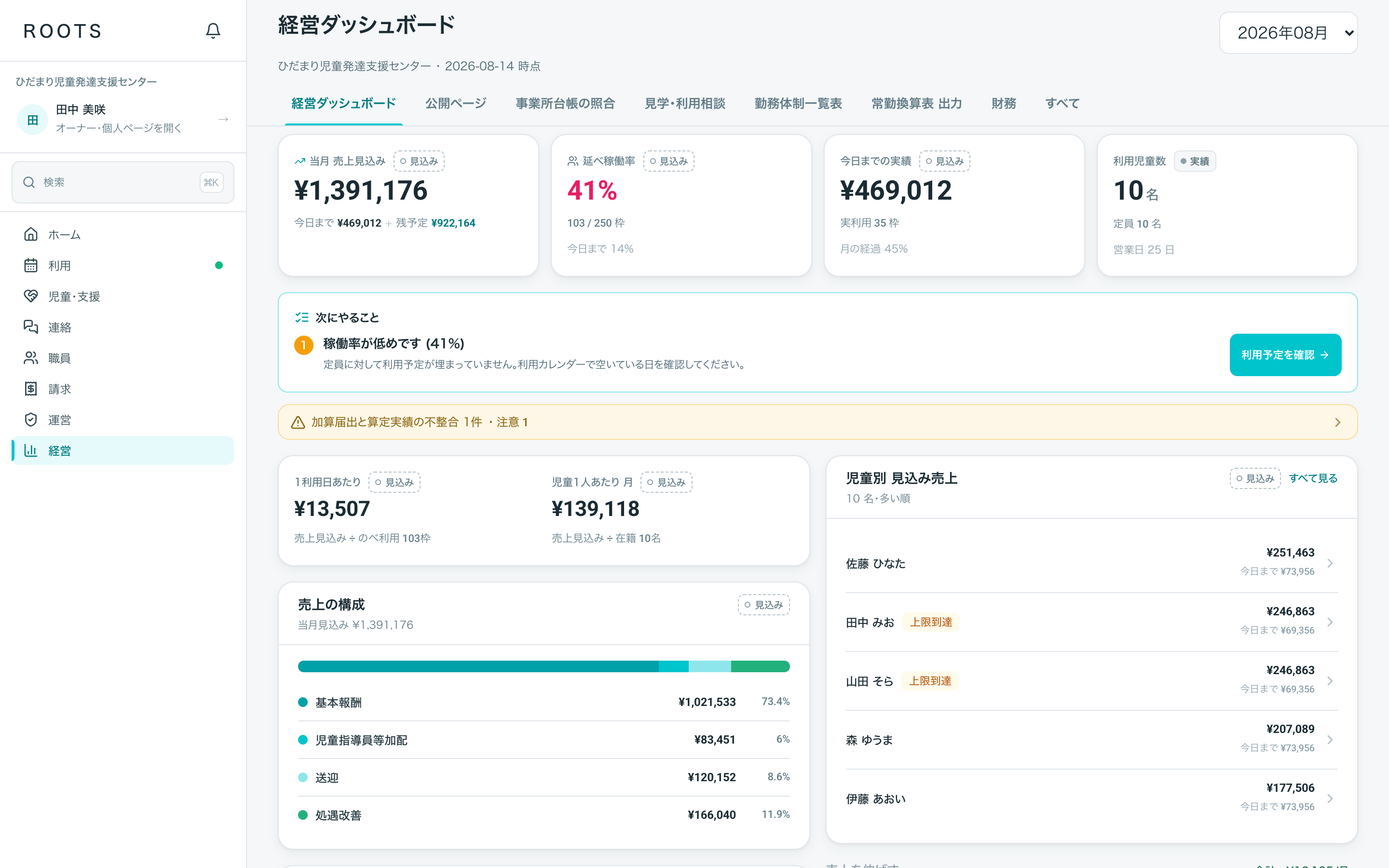Screen dimensions: 1389x868
Task: Go to the 見学・利用相談 tab
Action: (685, 103)
